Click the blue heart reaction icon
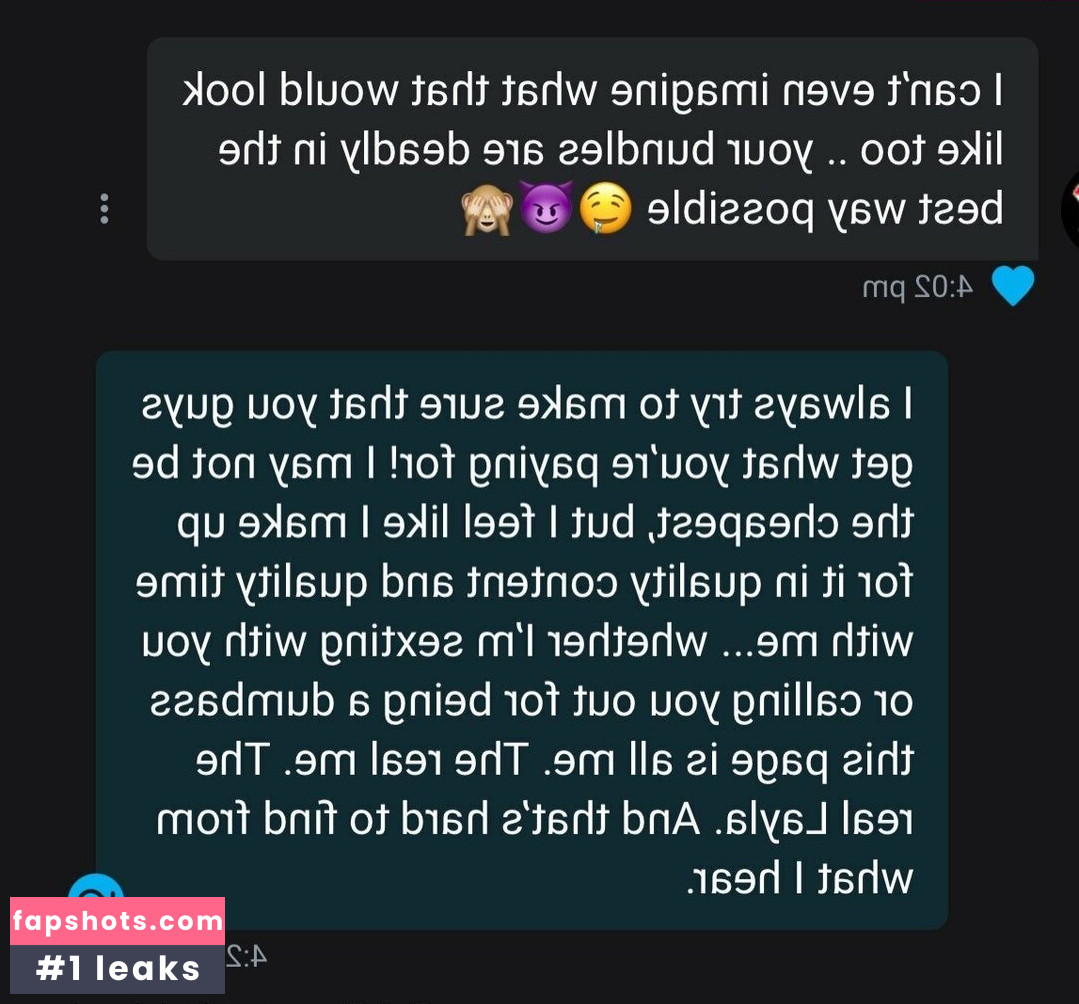This screenshot has width=1079, height=1004. click(1012, 285)
